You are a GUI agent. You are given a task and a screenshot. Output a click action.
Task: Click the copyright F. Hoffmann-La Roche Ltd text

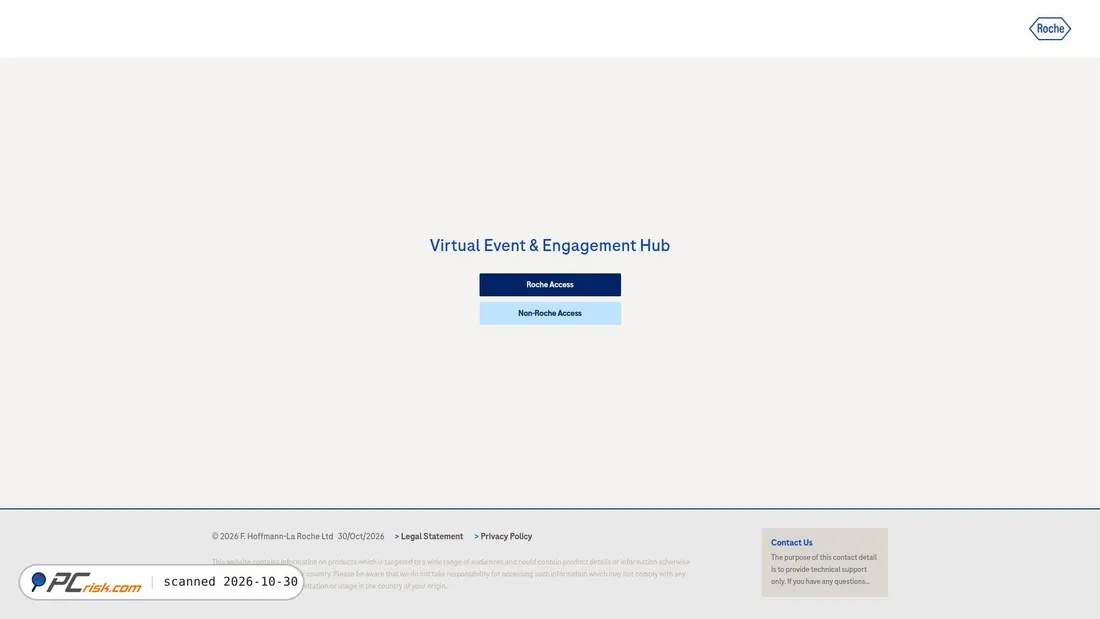pos(272,536)
